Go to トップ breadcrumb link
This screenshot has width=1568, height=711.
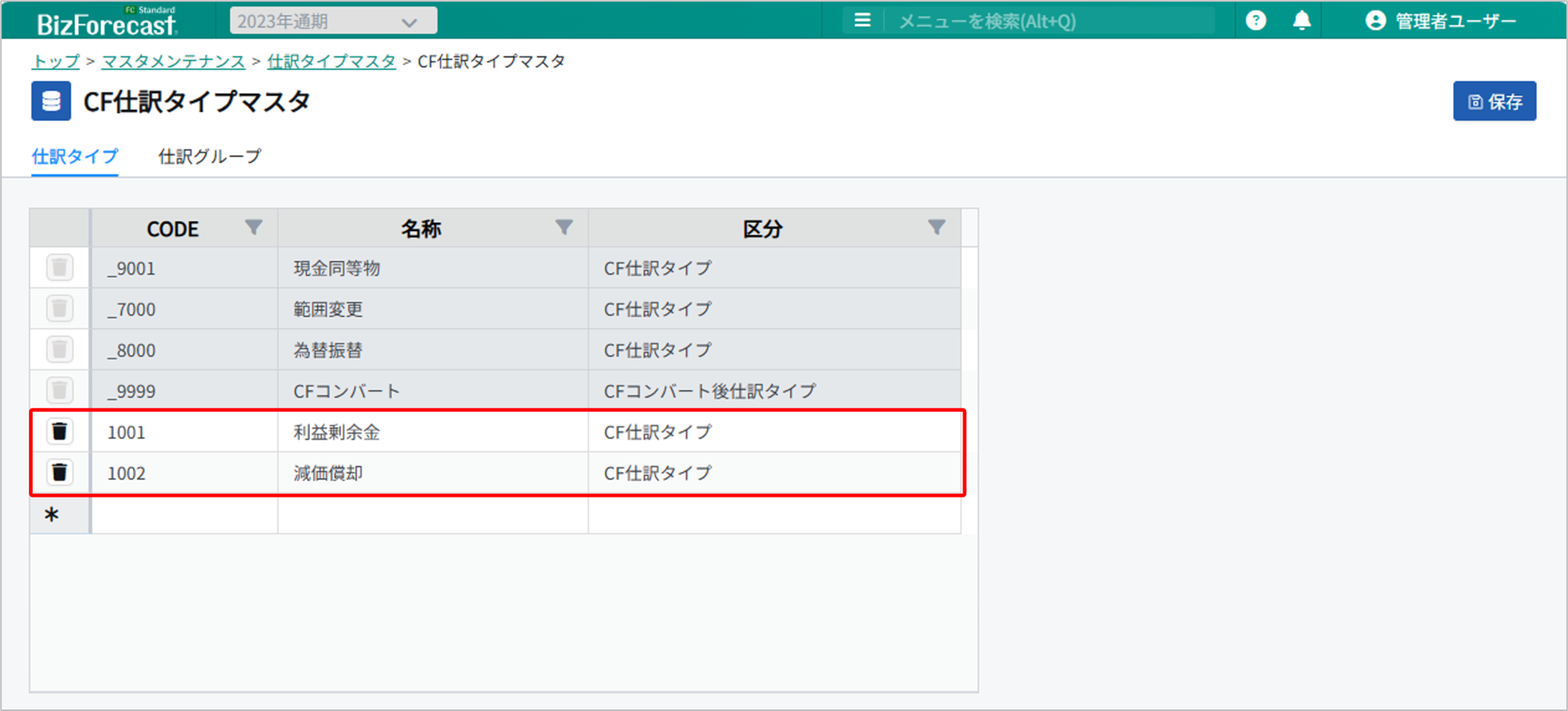(x=56, y=61)
